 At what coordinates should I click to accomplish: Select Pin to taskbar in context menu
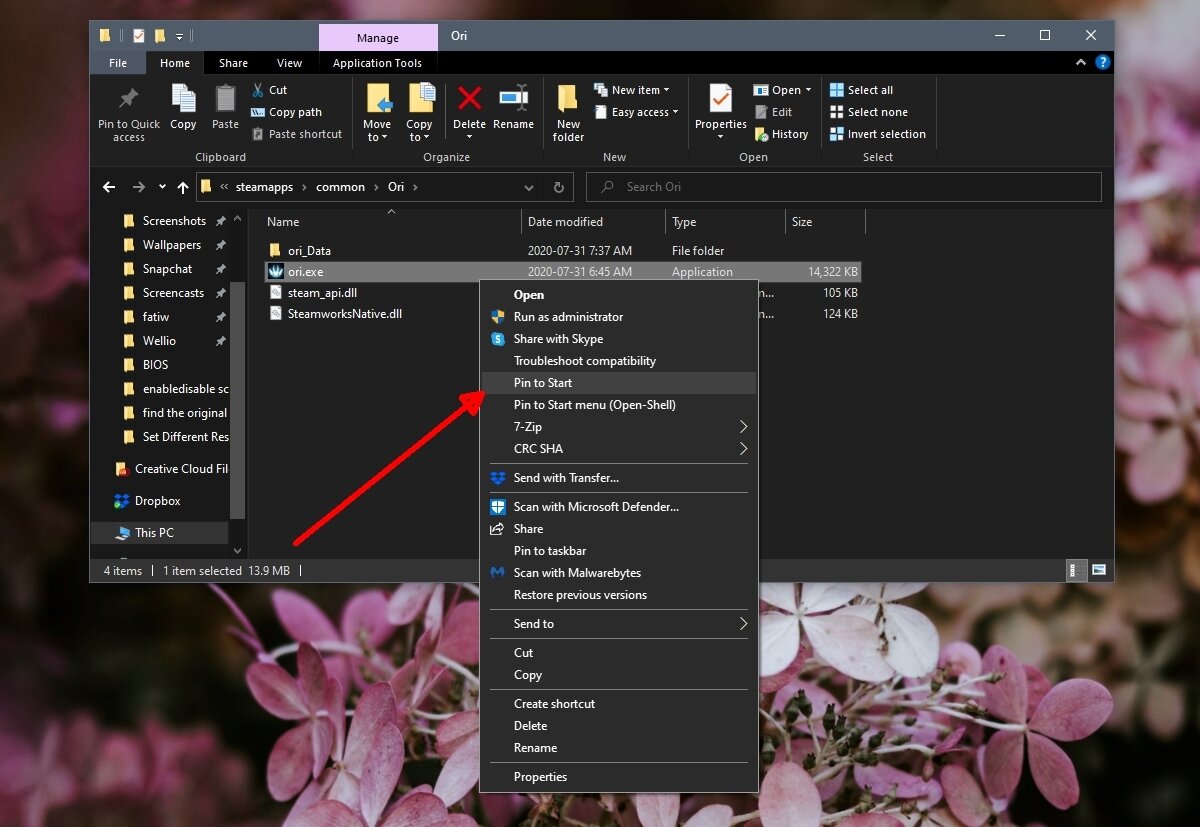(551, 550)
